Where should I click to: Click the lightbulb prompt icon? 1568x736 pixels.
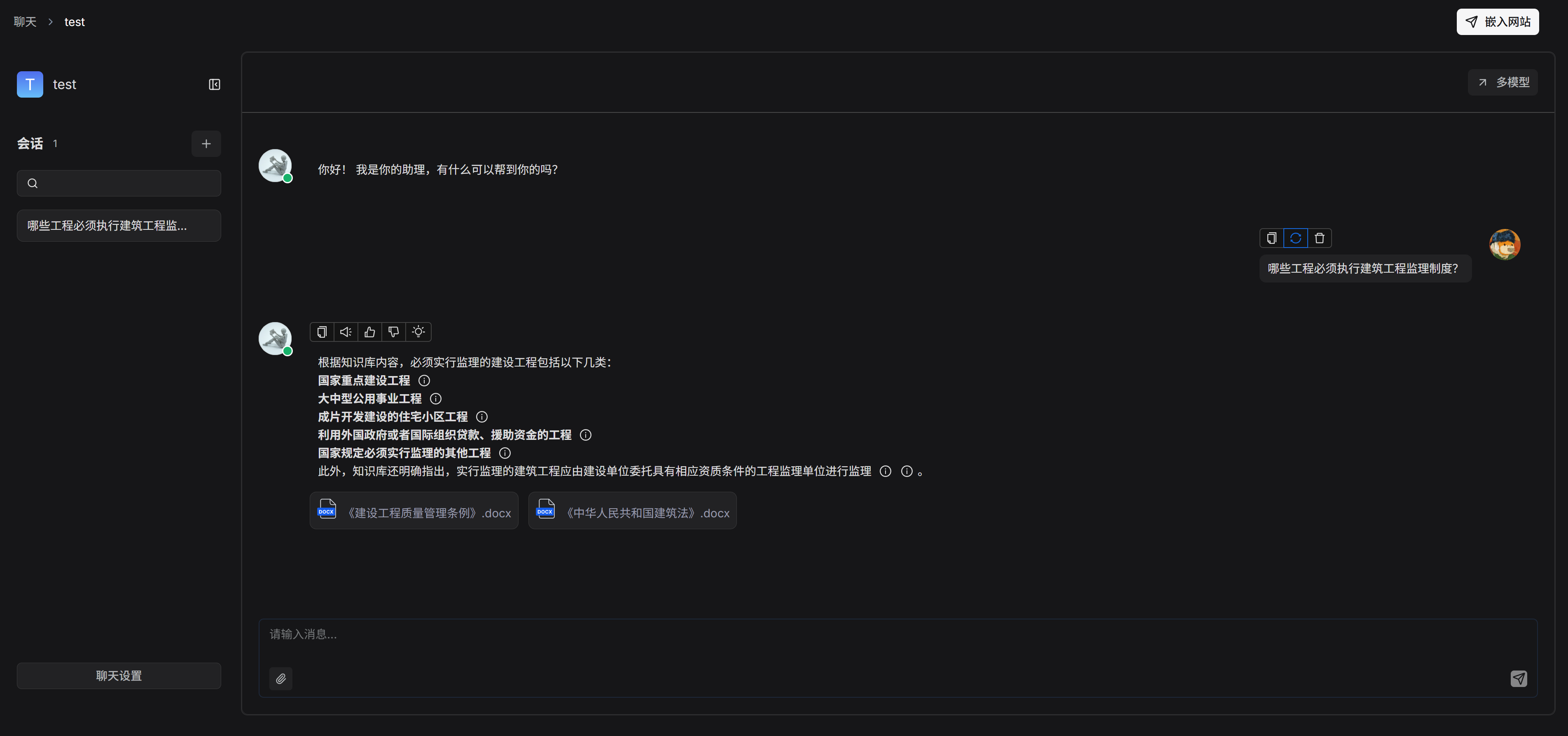418,332
